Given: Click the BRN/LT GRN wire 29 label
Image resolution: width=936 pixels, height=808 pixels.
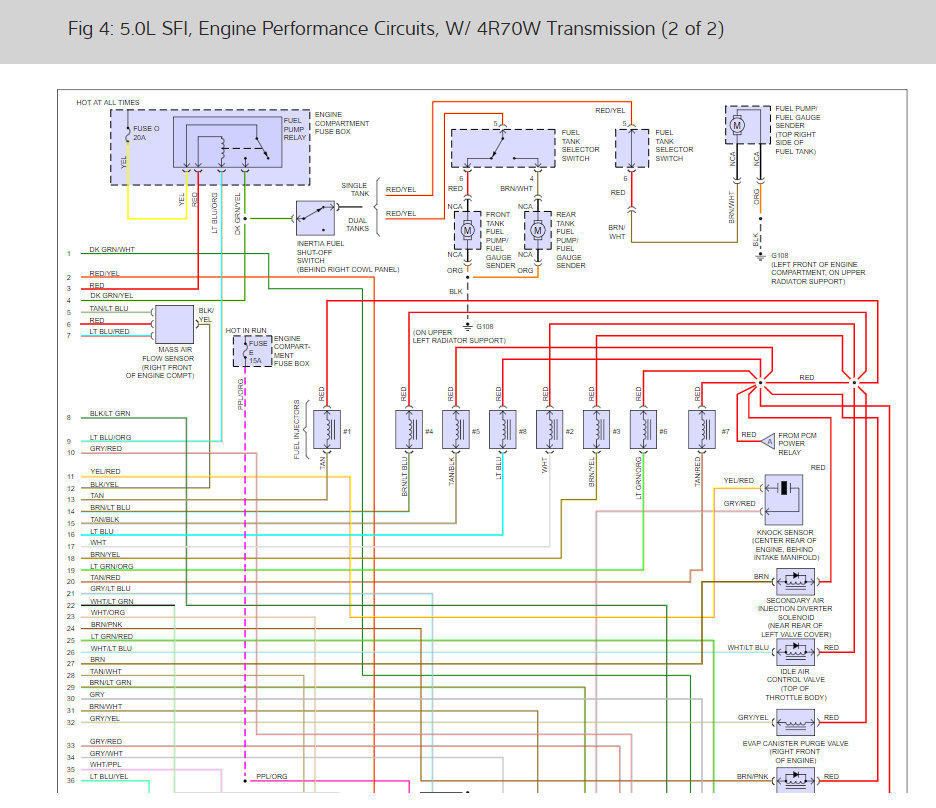Looking at the screenshot, I should point(110,682).
